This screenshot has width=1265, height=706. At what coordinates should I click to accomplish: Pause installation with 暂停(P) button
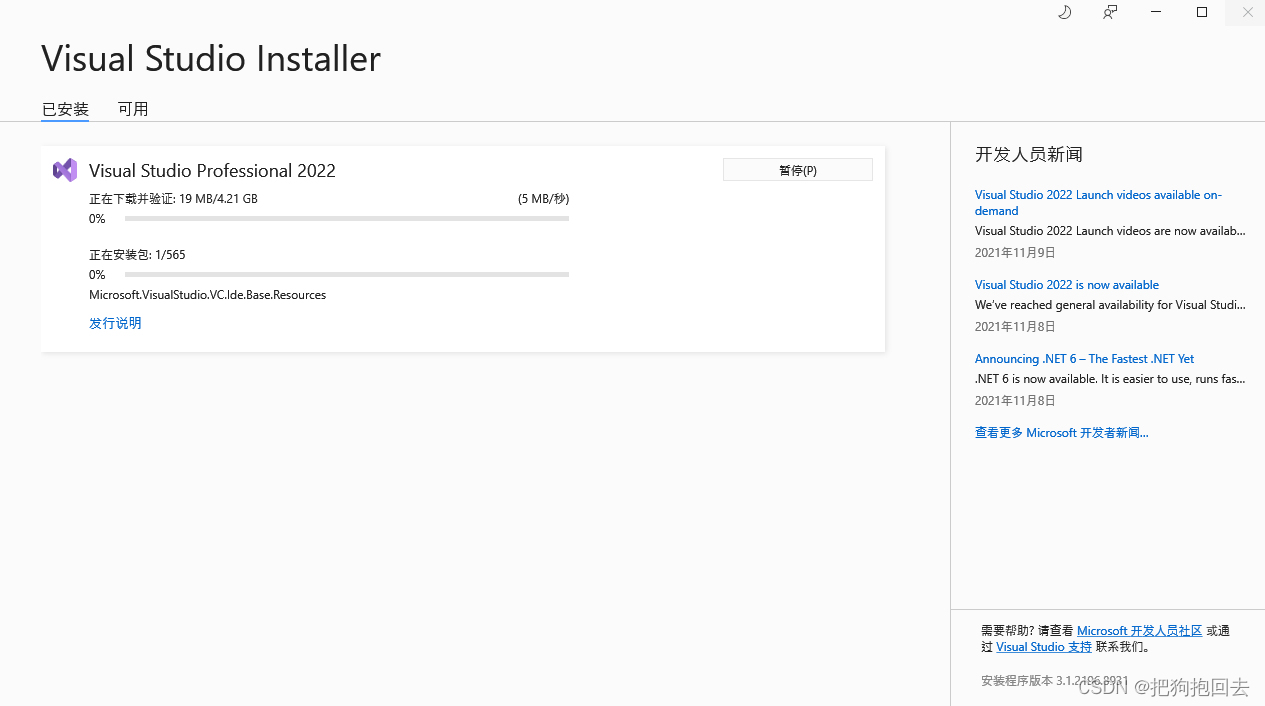798,170
